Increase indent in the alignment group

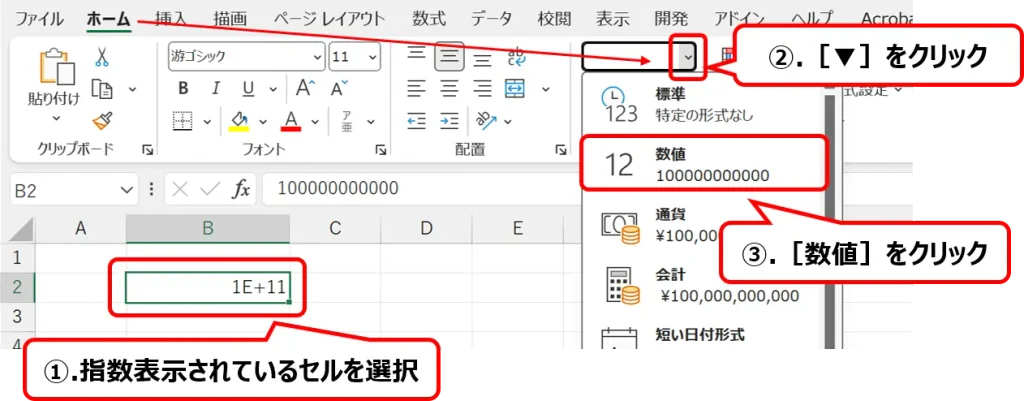449,121
